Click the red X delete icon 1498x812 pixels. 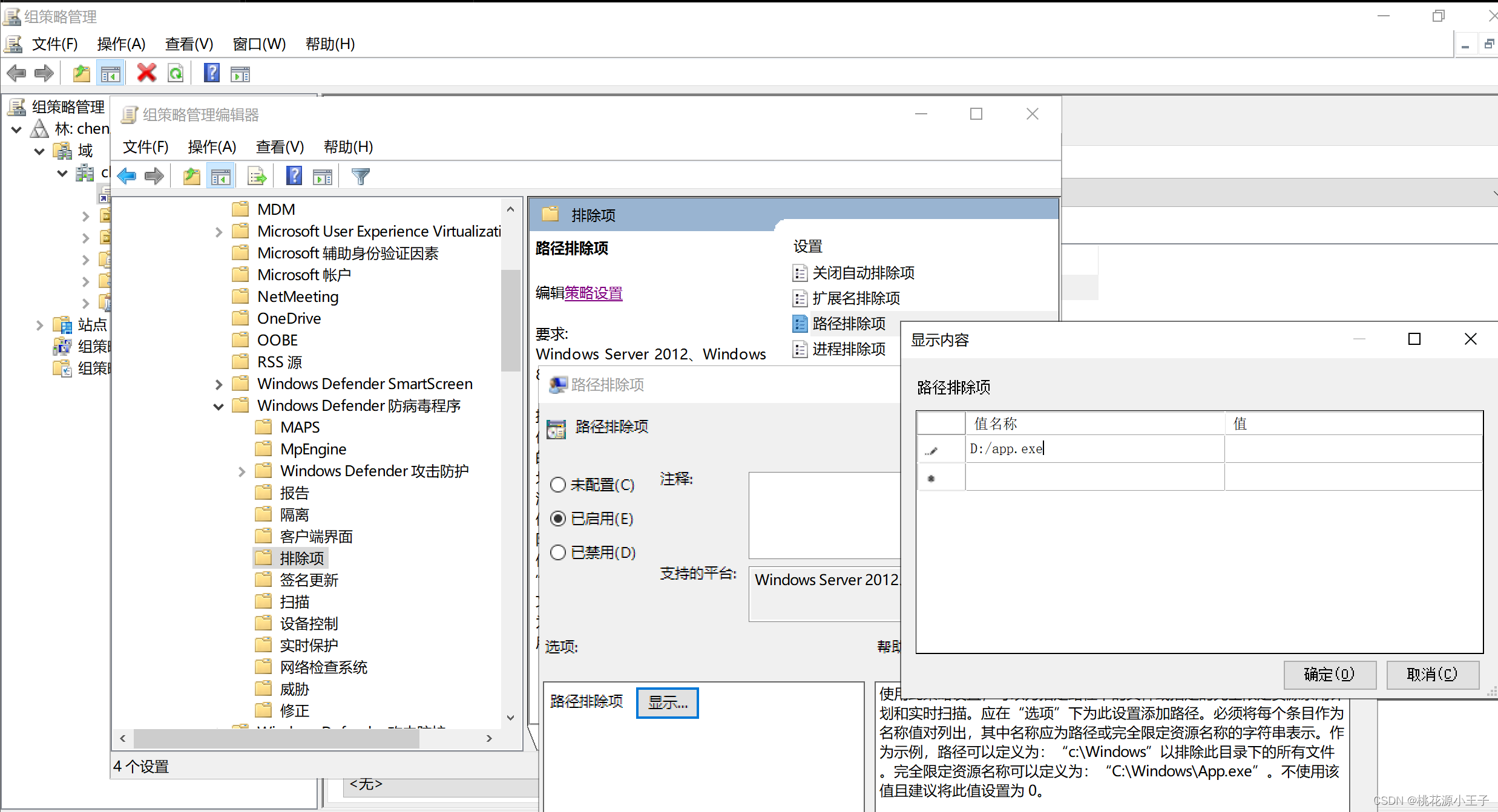146,74
